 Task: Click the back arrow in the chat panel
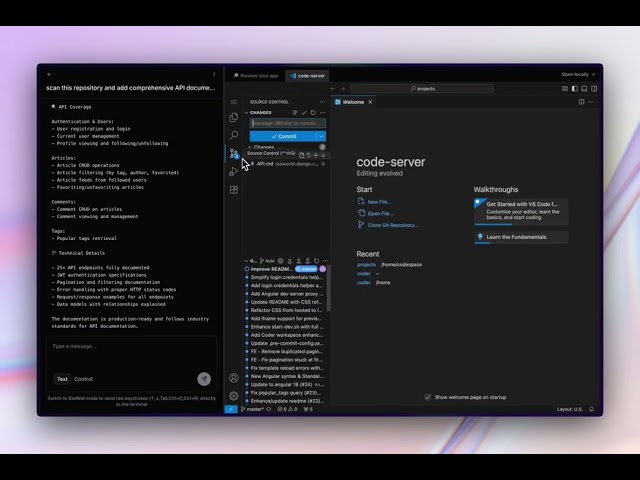pos(49,74)
